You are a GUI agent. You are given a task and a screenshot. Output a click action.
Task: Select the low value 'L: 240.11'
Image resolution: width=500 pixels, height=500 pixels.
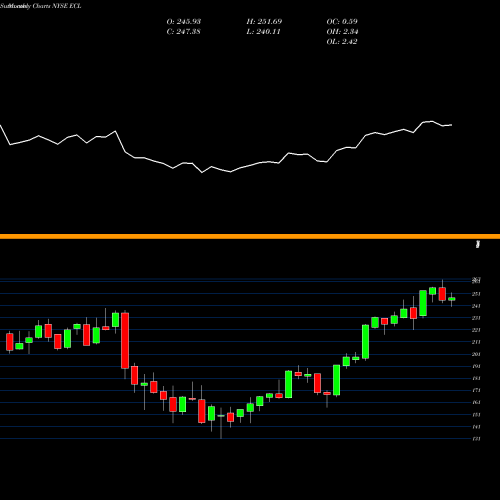click(263, 32)
